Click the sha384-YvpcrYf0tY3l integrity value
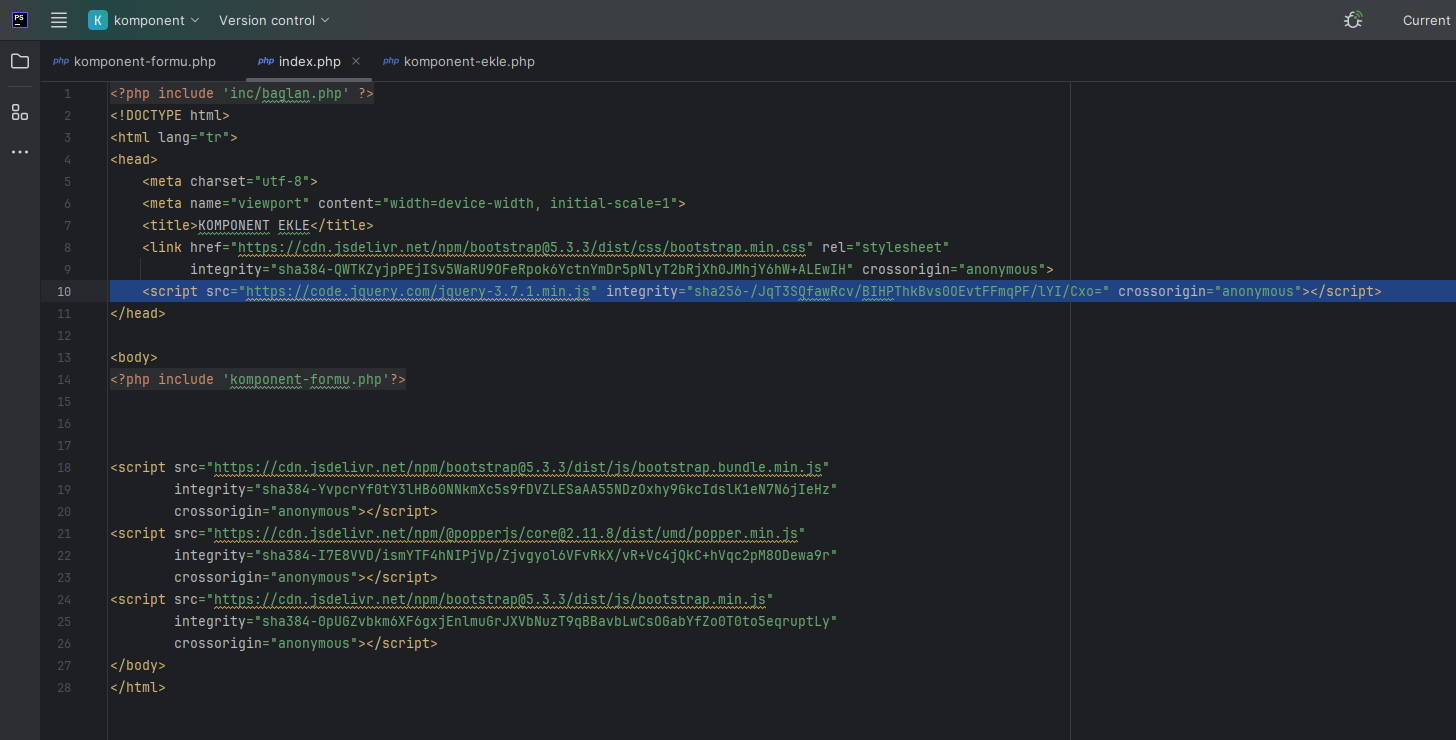Screen dimensions: 1456x740 point(546,489)
